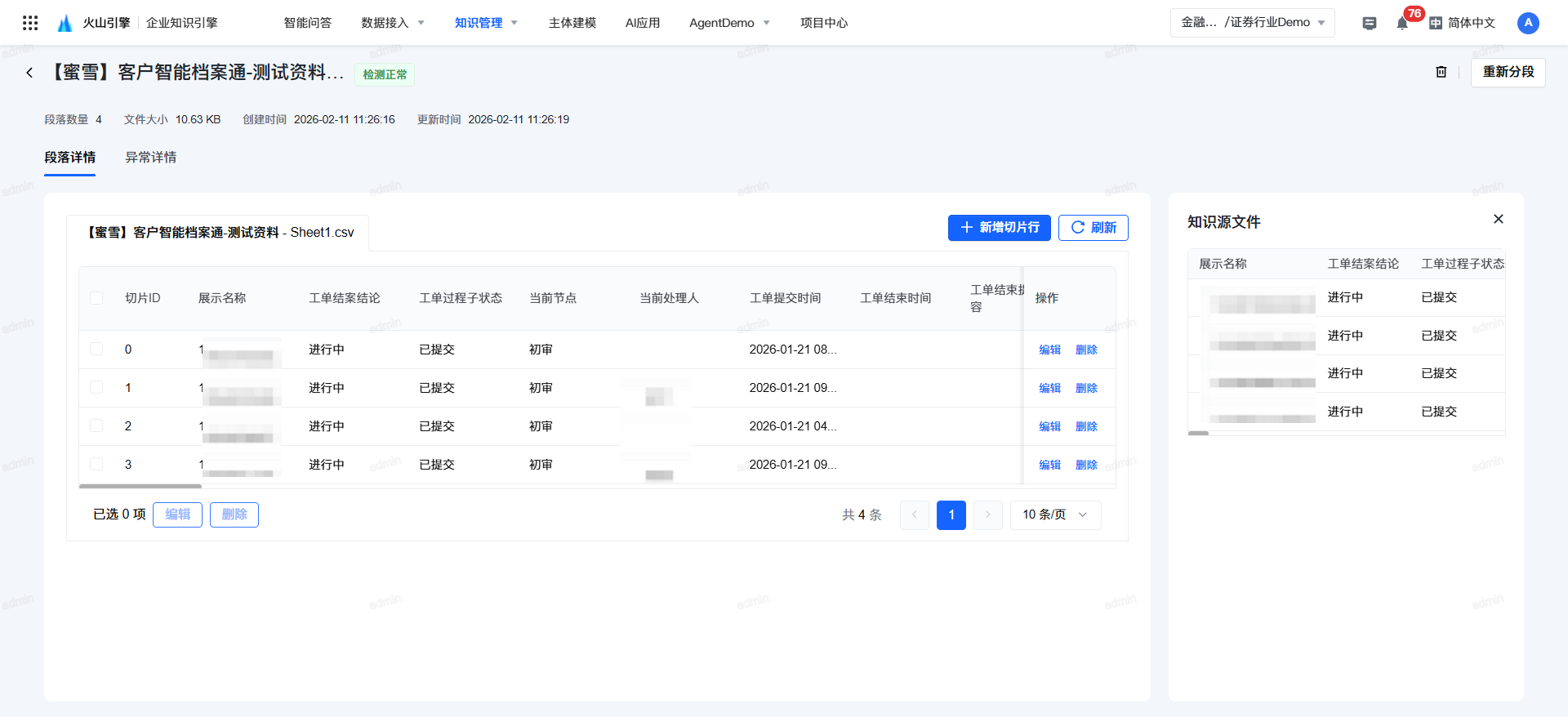Open the app grid launcher icon

coord(30,23)
